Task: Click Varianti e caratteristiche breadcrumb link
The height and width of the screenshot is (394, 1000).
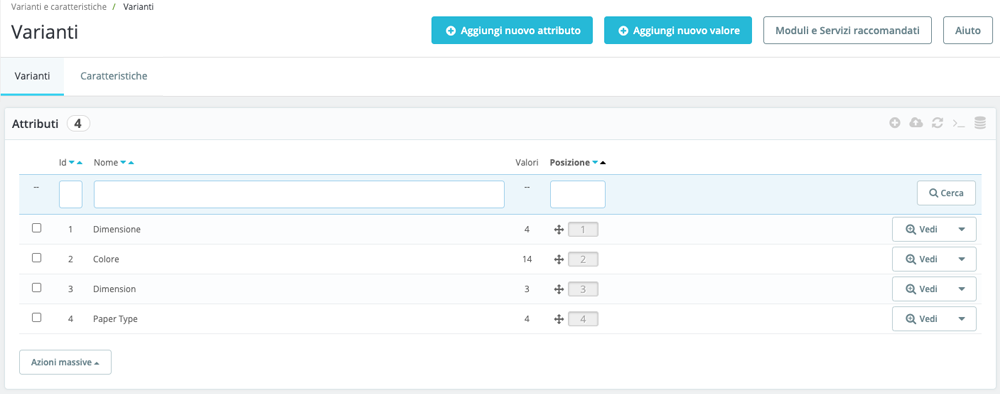Action: [x=59, y=6]
